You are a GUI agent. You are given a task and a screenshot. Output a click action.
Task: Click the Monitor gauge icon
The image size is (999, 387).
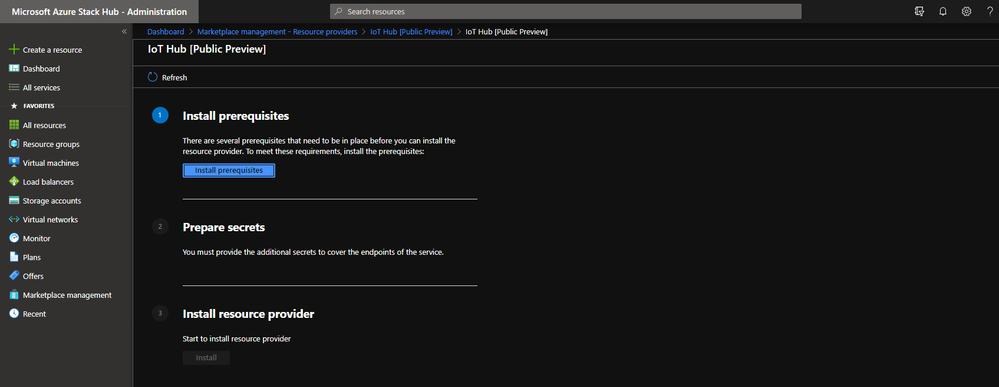(14, 238)
